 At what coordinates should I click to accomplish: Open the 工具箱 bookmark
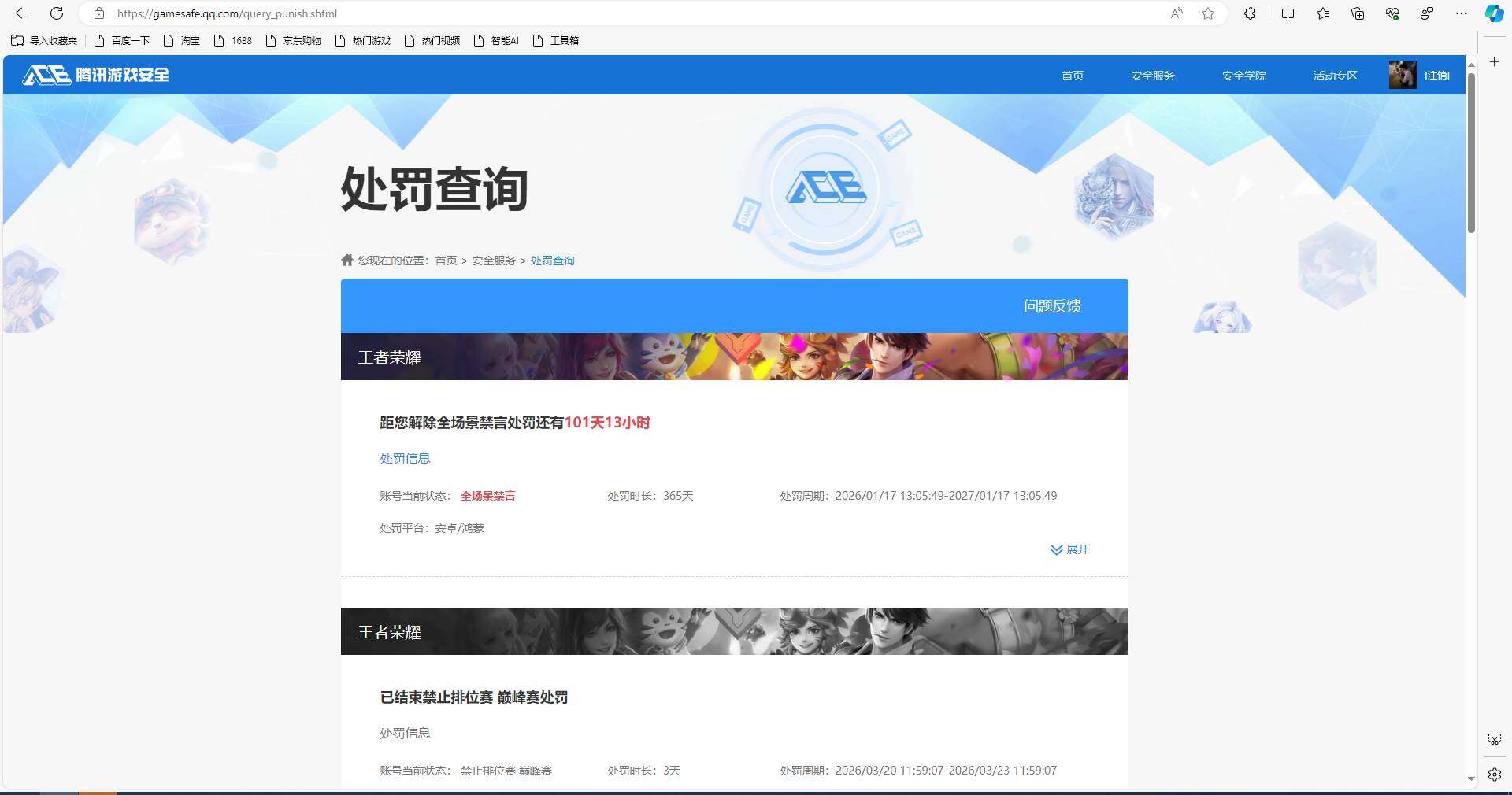tap(556, 41)
